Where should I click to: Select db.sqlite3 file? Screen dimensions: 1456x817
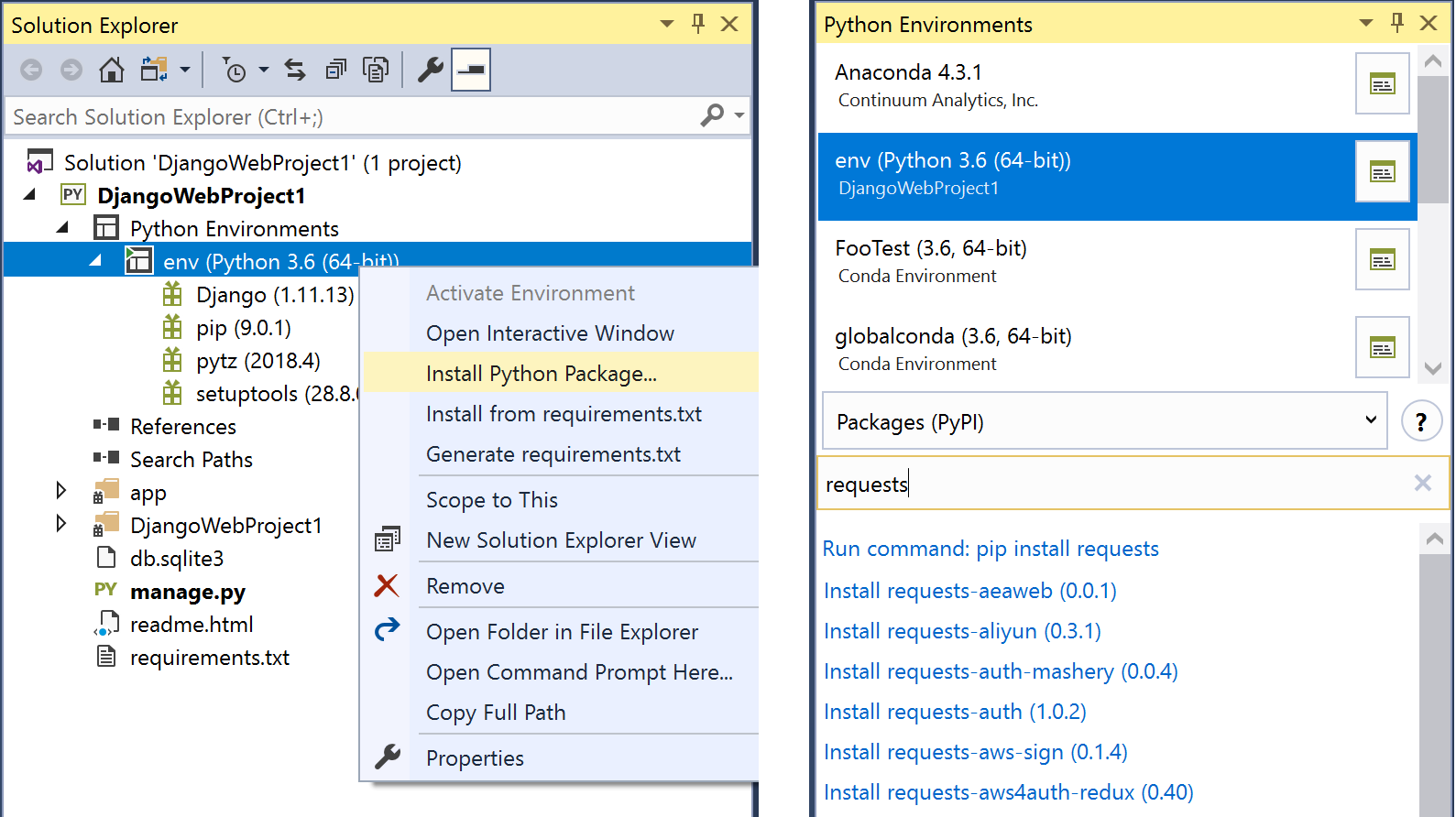(177, 559)
